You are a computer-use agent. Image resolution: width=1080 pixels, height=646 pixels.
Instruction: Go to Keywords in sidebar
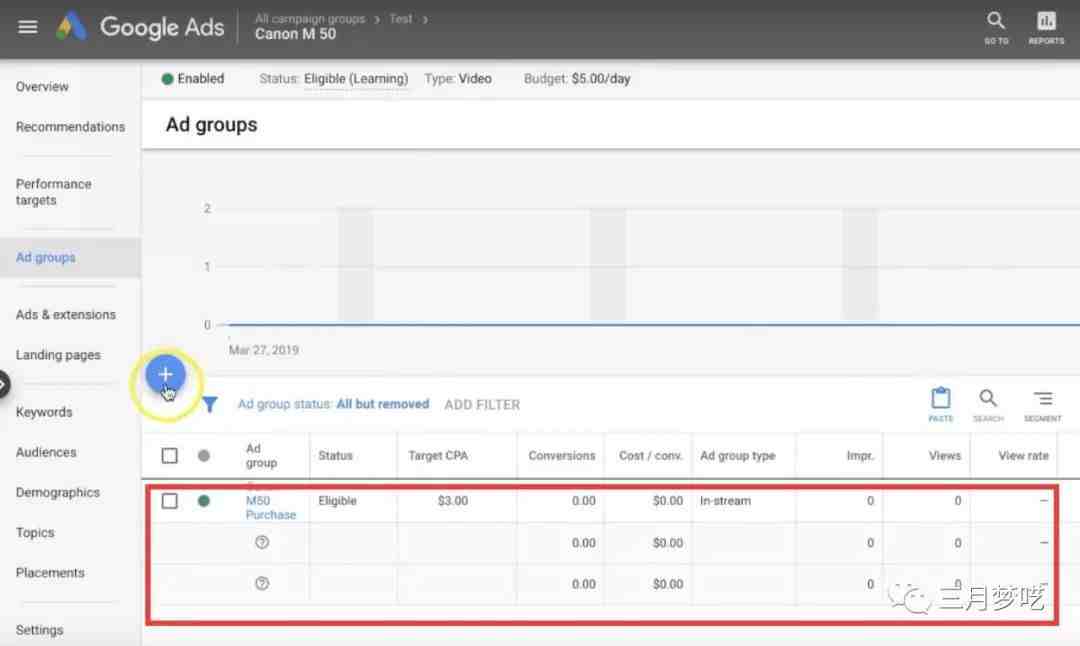coord(44,412)
